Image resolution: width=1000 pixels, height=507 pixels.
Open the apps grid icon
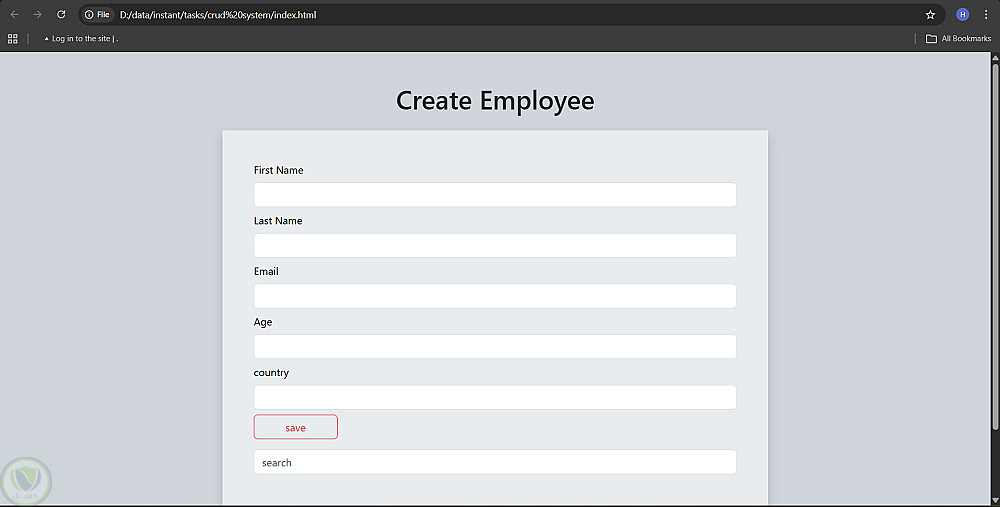13,39
